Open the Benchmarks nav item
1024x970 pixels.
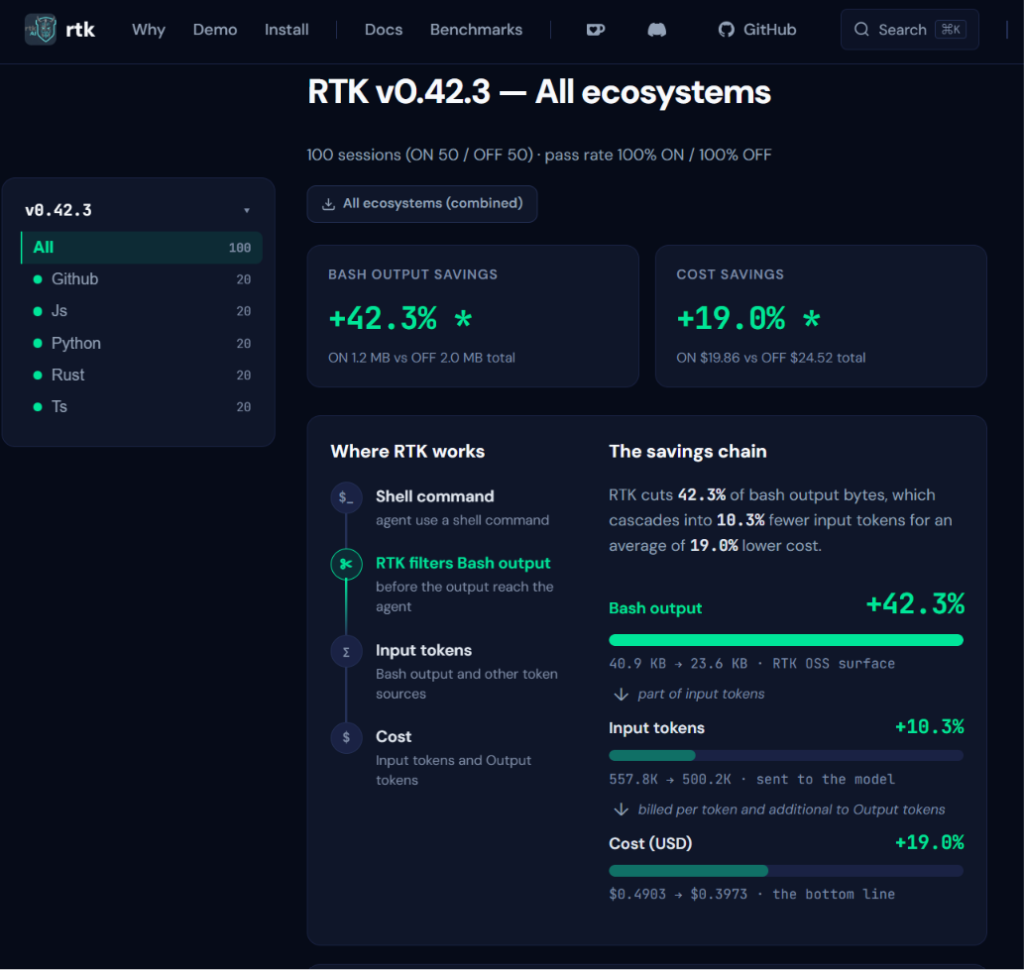[x=476, y=29]
